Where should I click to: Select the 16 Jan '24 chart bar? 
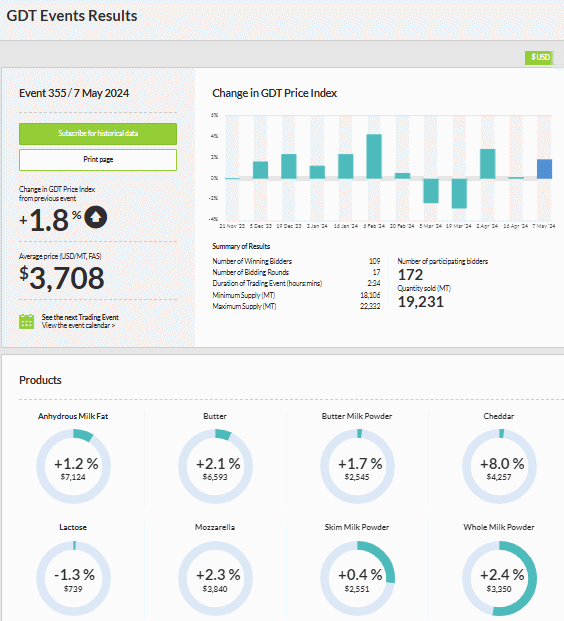pyautogui.click(x=345, y=166)
